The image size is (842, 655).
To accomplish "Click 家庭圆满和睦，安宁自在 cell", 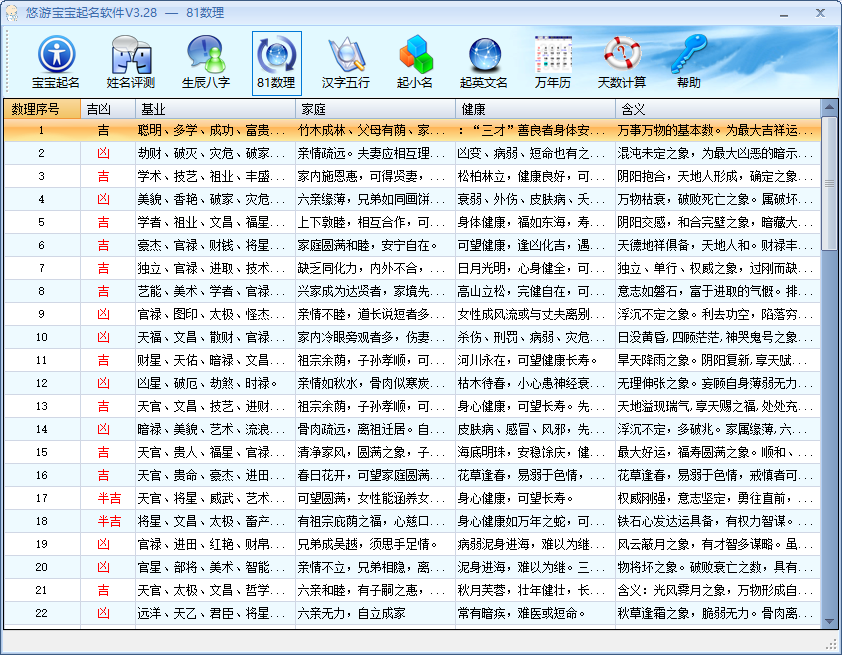I will (375, 245).
